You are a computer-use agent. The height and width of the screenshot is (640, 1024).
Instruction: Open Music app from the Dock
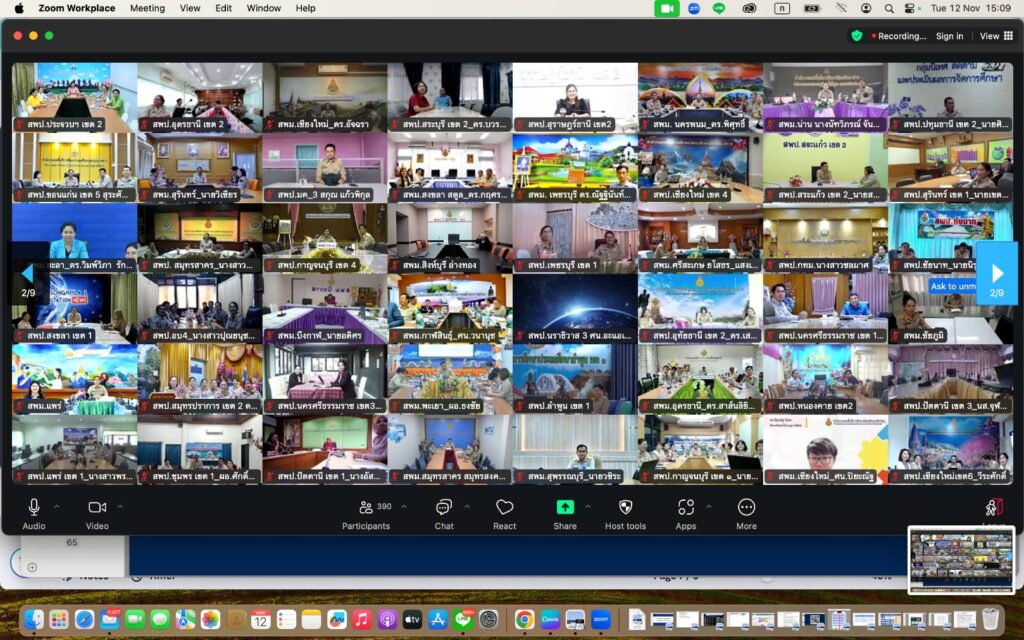click(362, 618)
